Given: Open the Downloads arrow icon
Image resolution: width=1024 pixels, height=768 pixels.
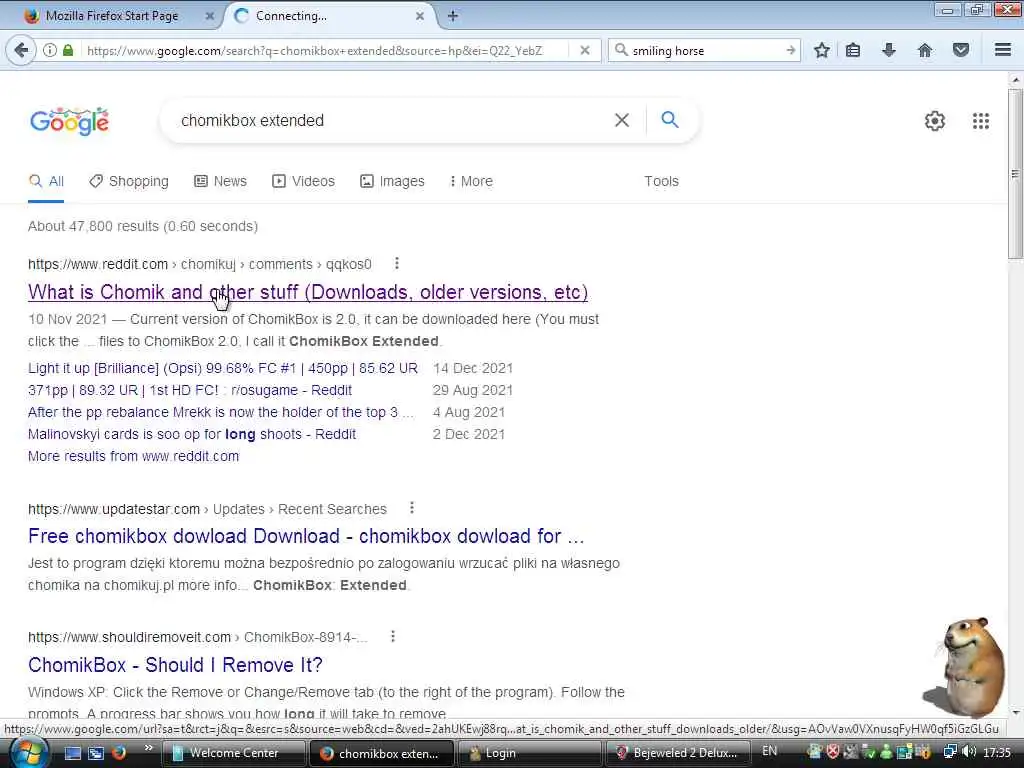Looking at the screenshot, I should tap(889, 50).
